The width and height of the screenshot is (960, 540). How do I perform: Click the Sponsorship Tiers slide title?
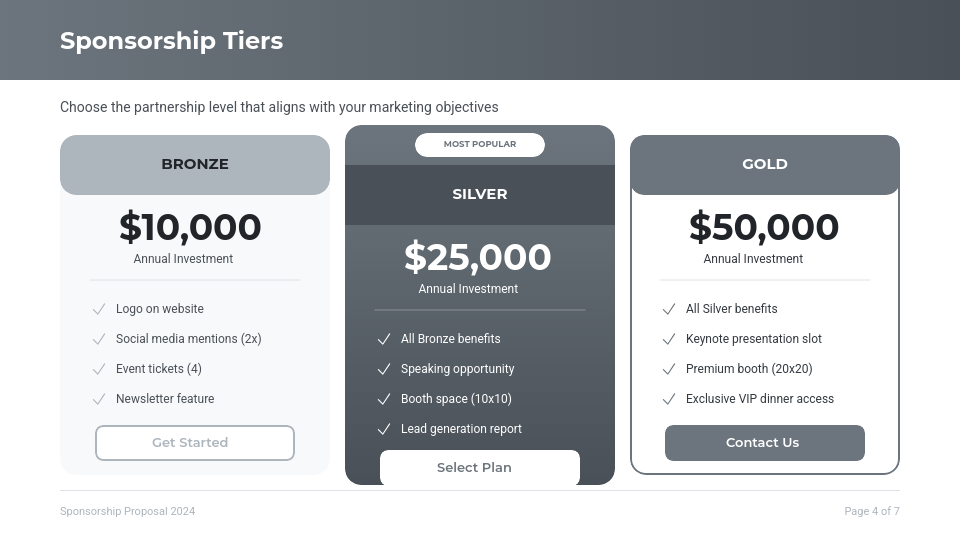pos(171,41)
